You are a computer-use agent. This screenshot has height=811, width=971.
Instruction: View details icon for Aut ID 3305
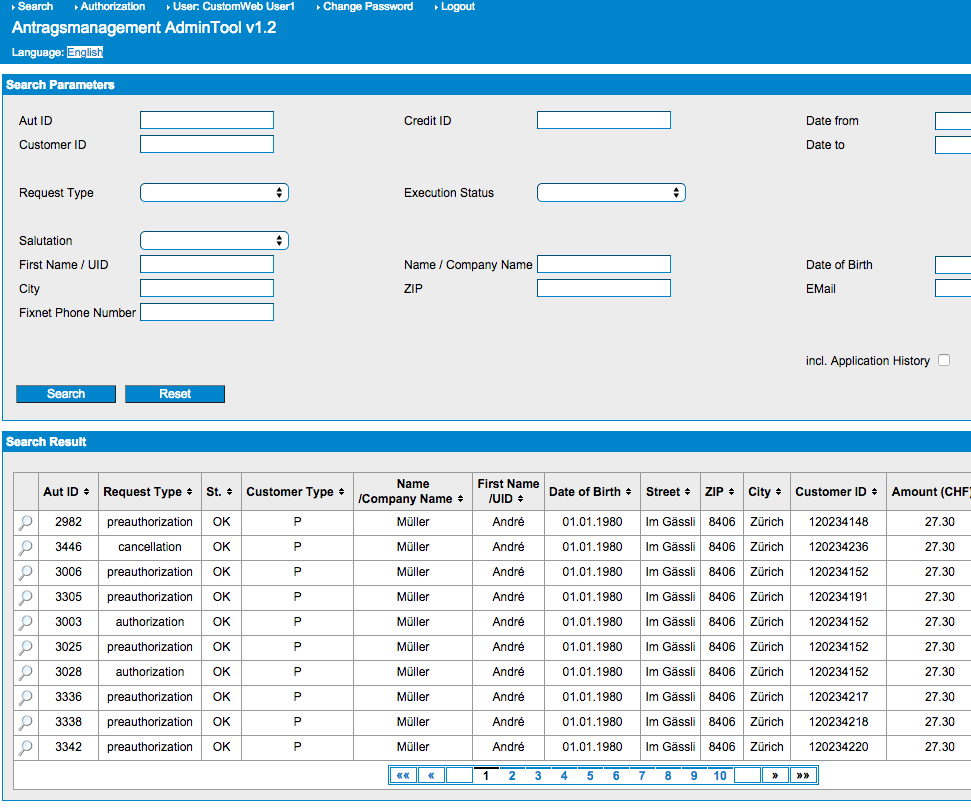coord(26,597)
